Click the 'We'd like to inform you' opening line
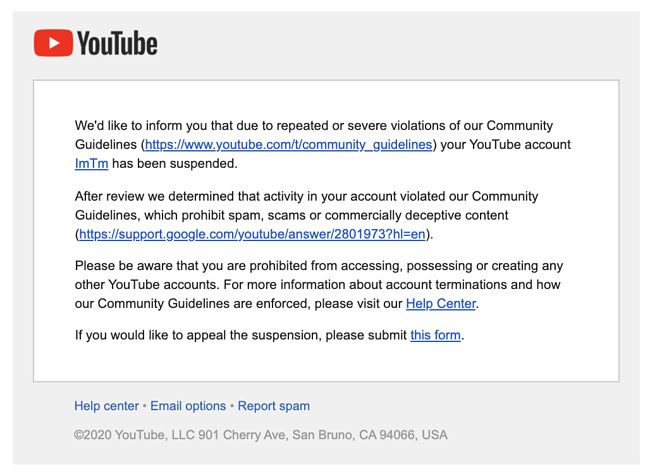This screenshot has width=650, height=472. coord(314,126)
